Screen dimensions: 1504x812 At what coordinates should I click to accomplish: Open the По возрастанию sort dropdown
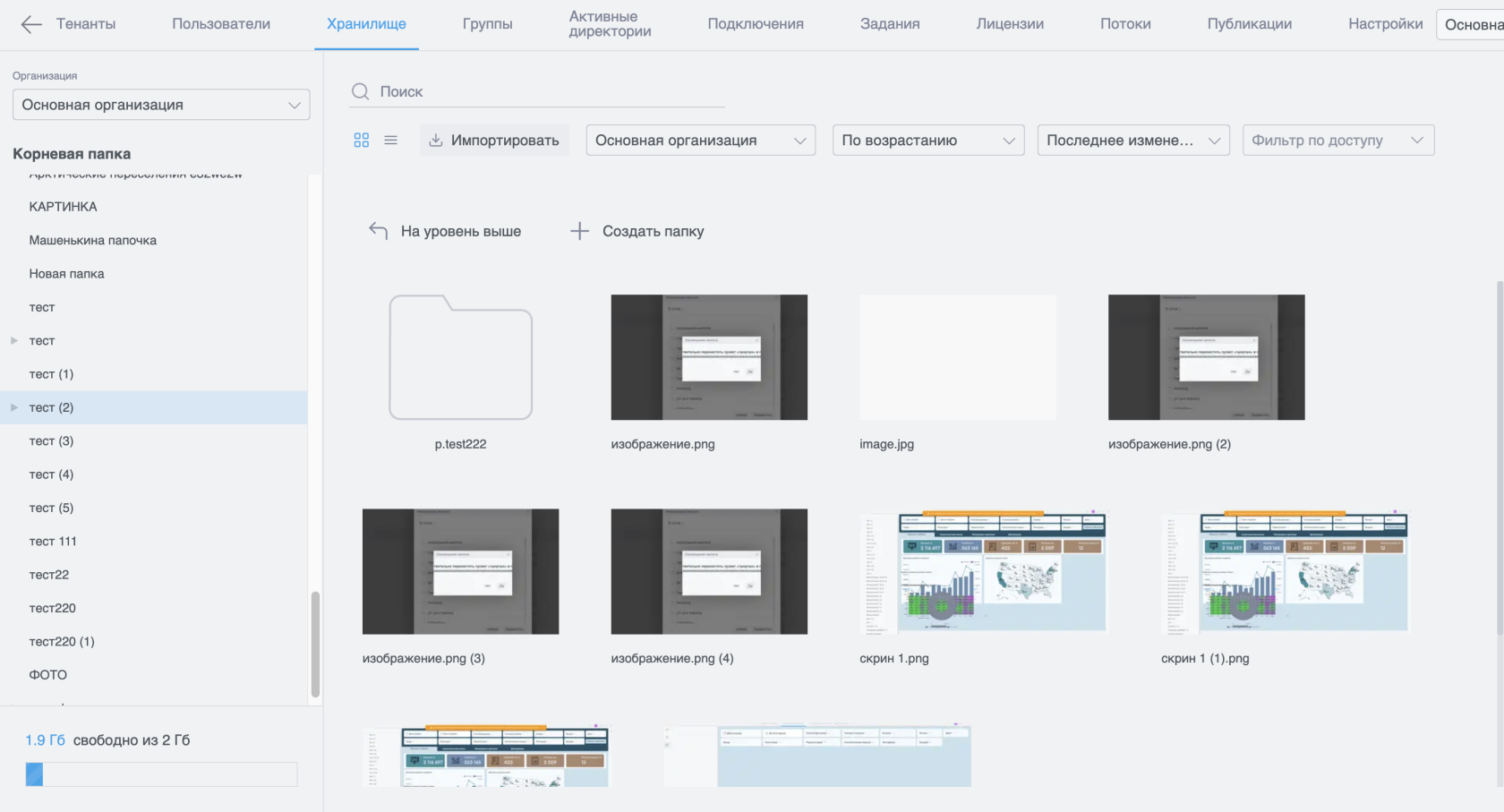tap(927, 140)
